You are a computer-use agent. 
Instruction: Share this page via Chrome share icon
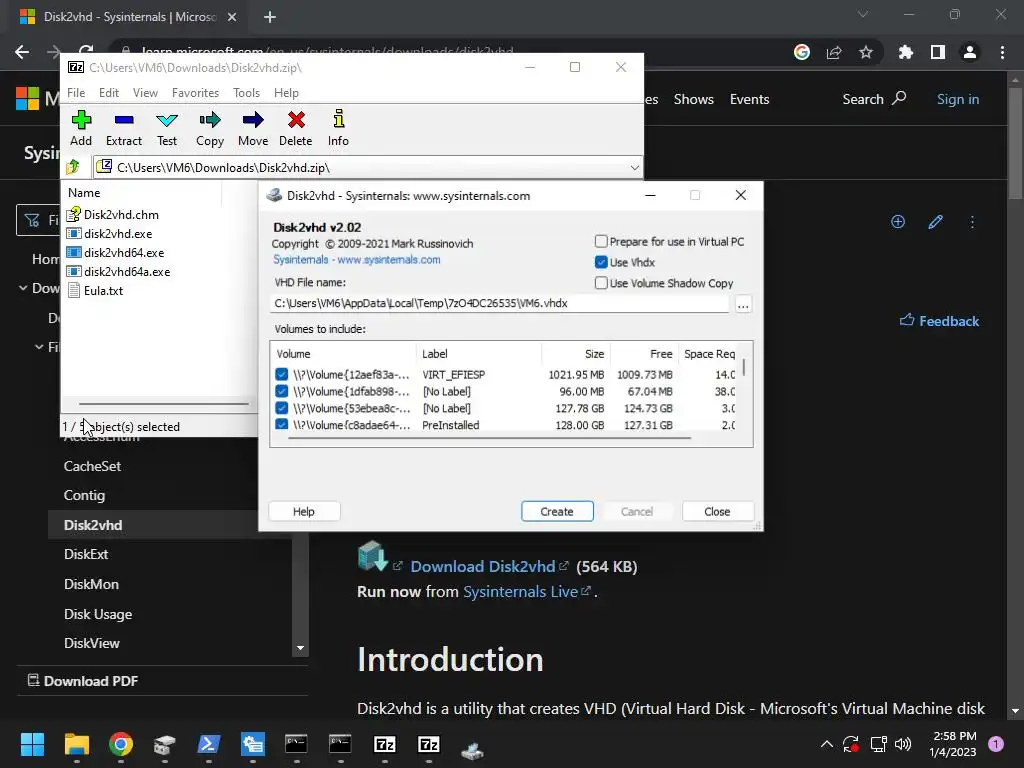tap(834, 52)
